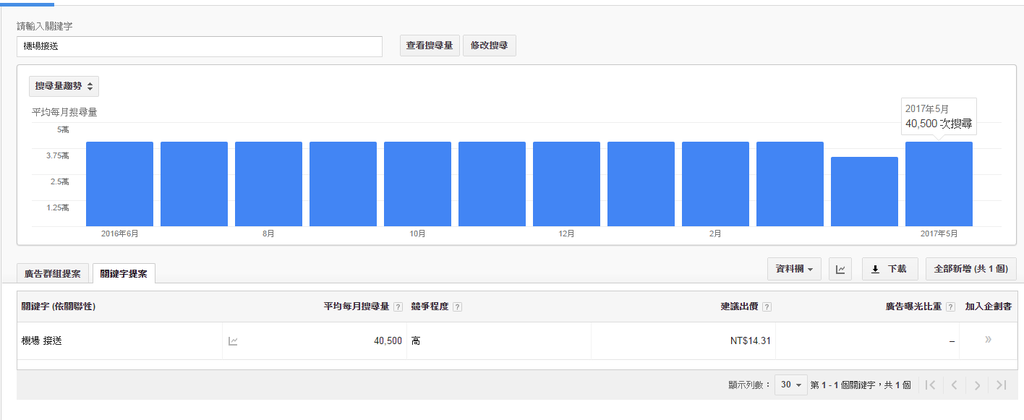Click the add-to-plan double arrow for 機場 接送

[x=988, y=340]
